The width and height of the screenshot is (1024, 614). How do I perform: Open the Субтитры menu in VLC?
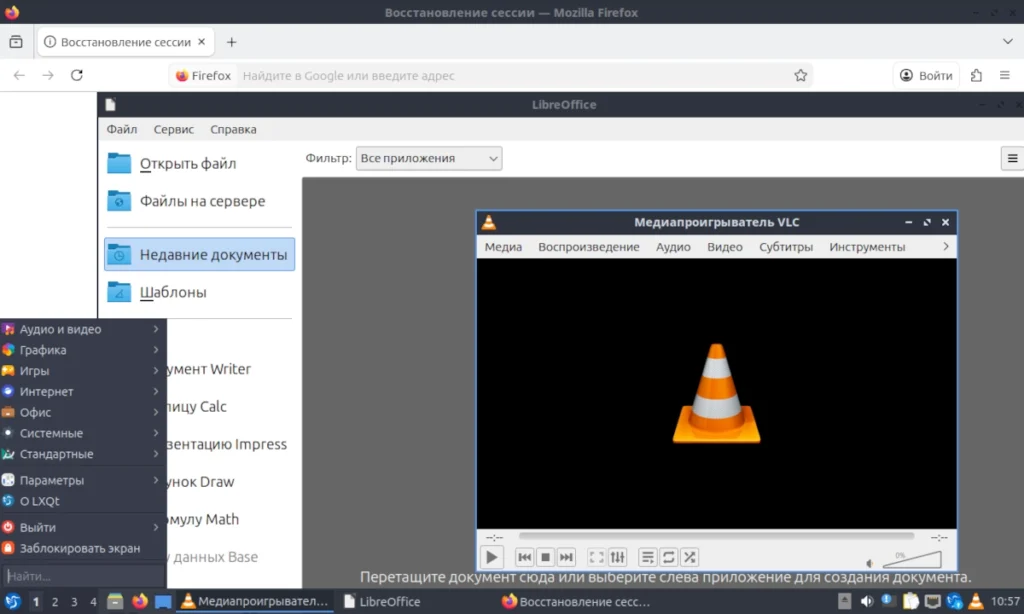[786, 247]
